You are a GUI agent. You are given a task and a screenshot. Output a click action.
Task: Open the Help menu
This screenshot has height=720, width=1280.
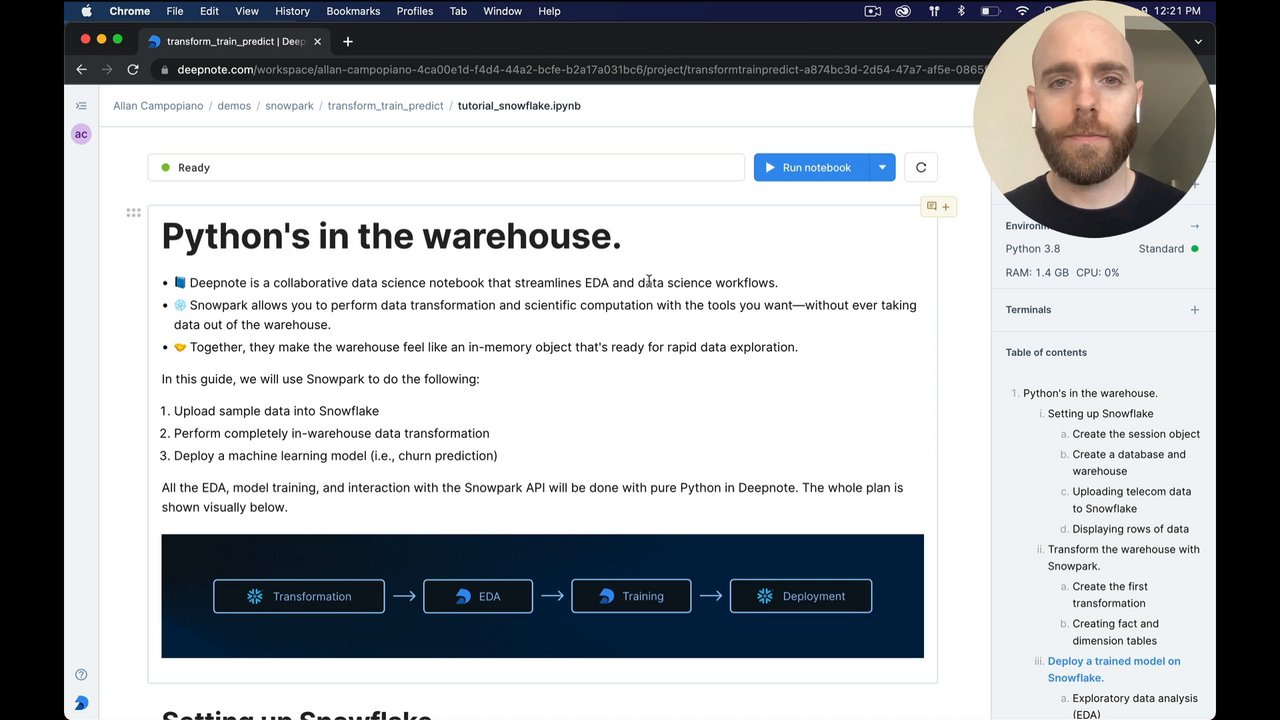click(x=549, y=11)
